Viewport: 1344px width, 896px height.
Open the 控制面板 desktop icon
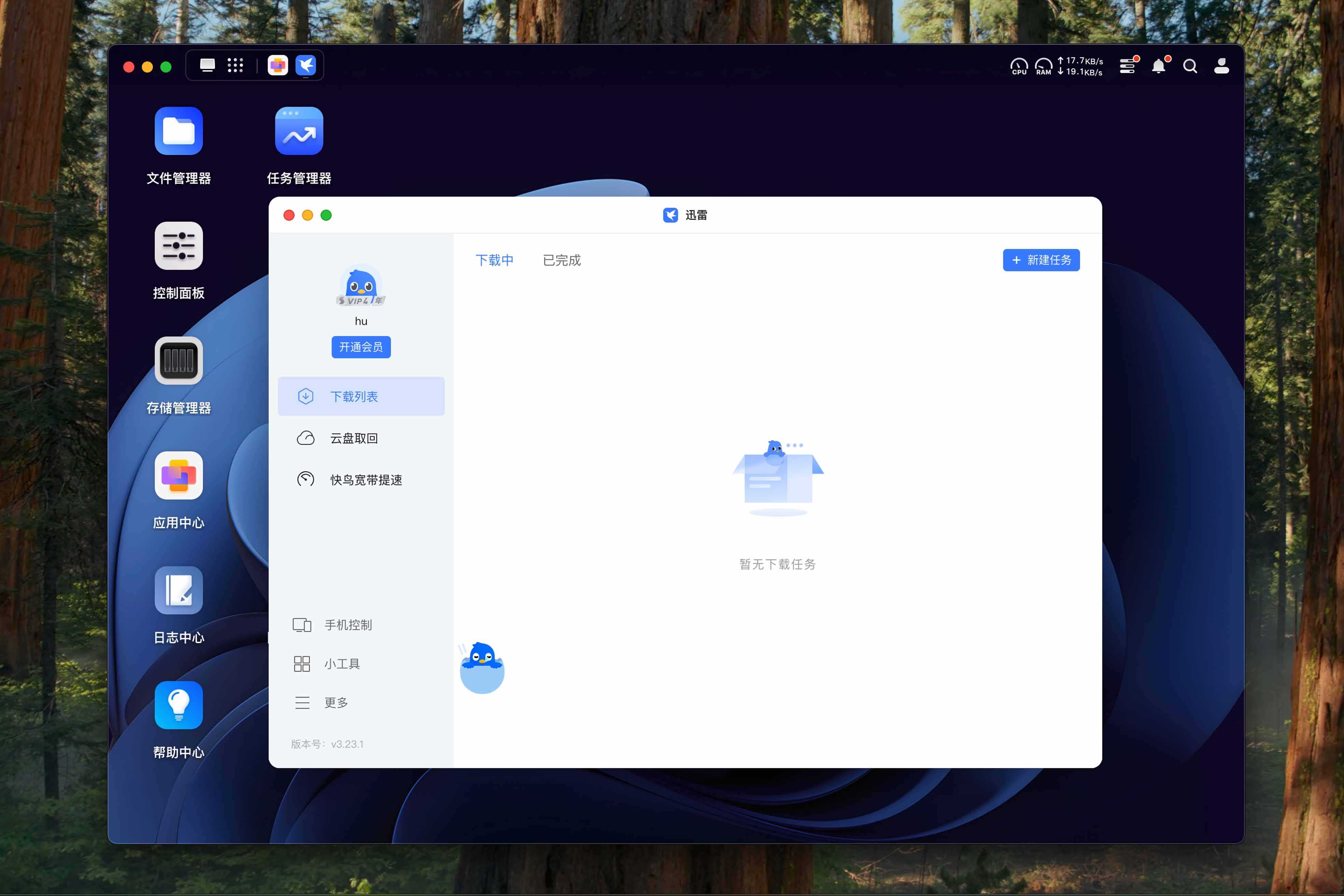click(178, 246)
